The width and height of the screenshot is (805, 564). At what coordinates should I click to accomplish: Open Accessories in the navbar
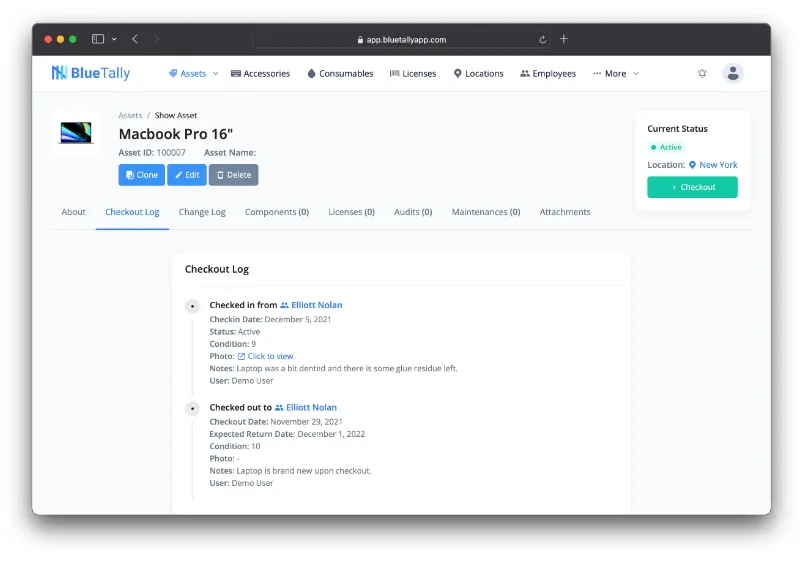(260, 73)
